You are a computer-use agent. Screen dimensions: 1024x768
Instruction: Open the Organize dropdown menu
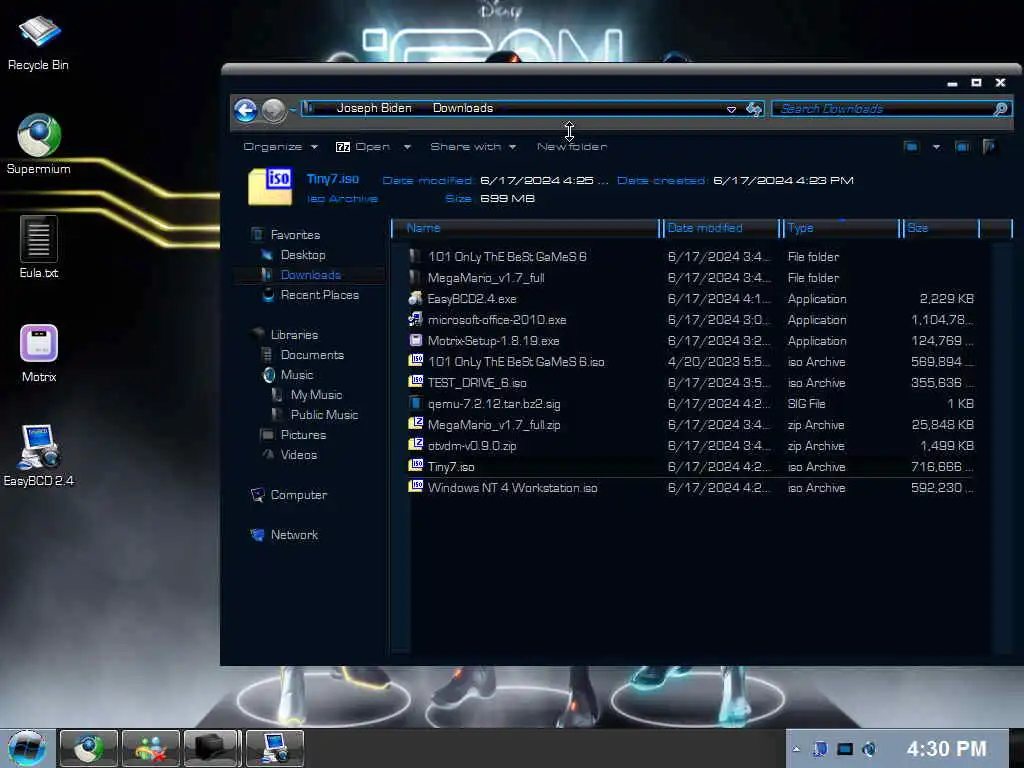point(280,147)
